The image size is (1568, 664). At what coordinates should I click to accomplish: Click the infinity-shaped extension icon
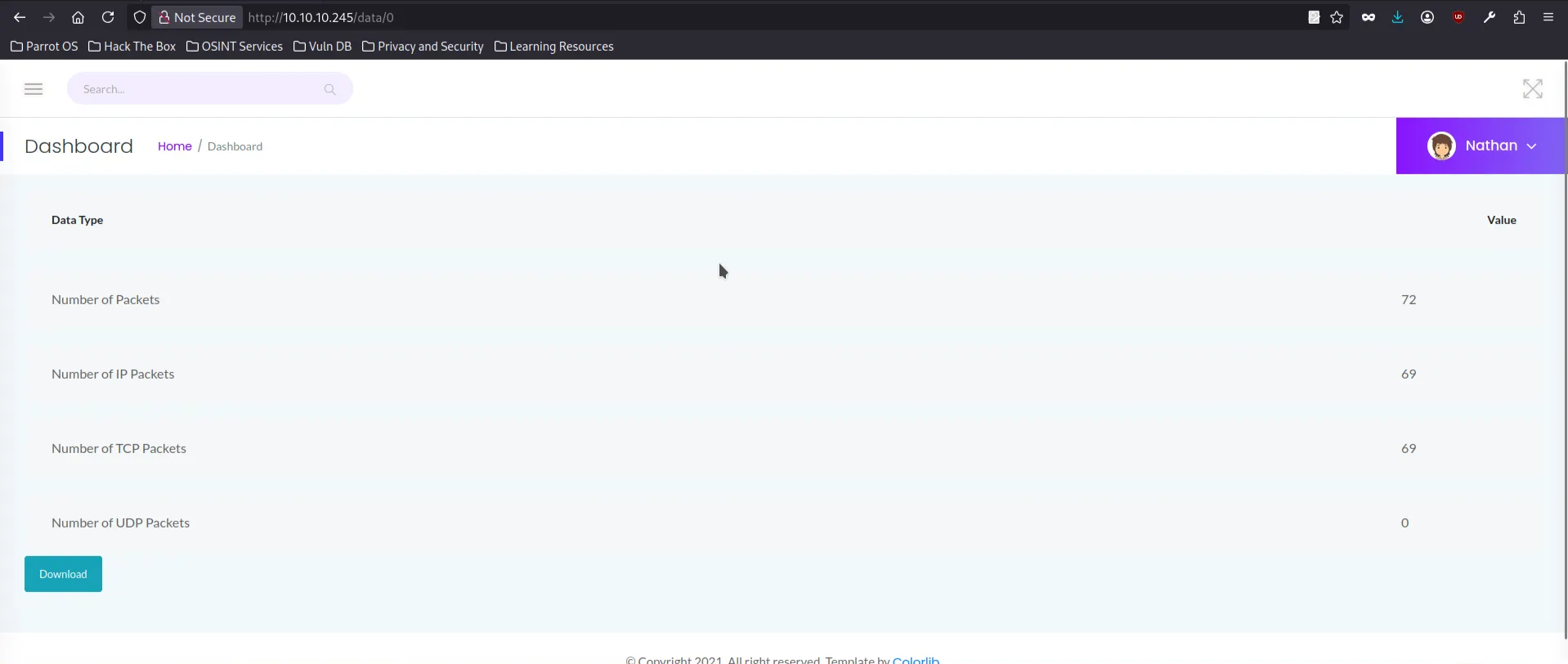coord(1369,17)
